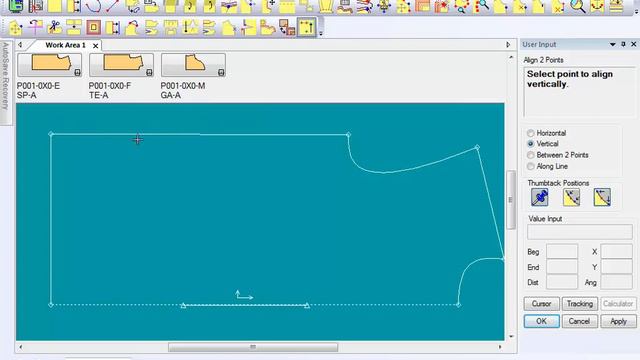
Task: Select the split piece horizontally tool
Action: point(74,27)
